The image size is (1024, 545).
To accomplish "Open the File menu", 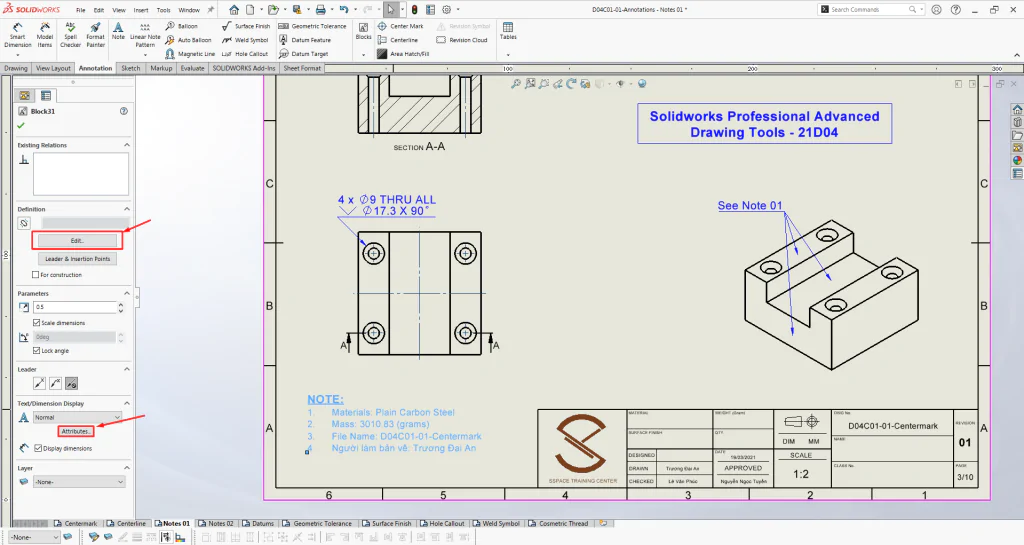I will click(x=81, y=10).
